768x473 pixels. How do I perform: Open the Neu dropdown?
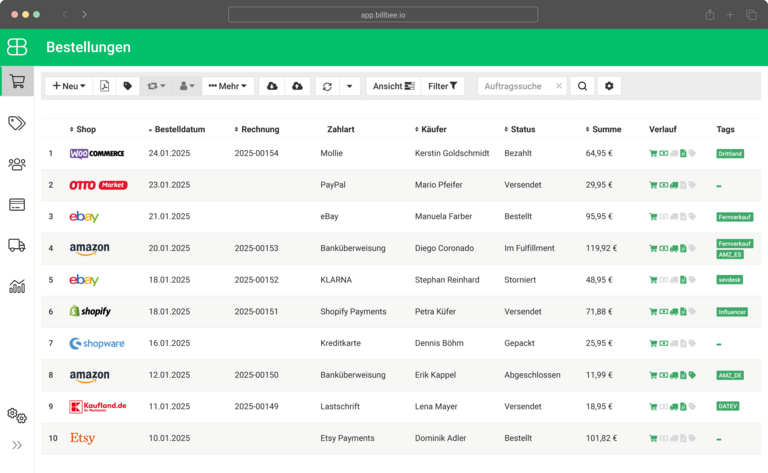(69, 86)
